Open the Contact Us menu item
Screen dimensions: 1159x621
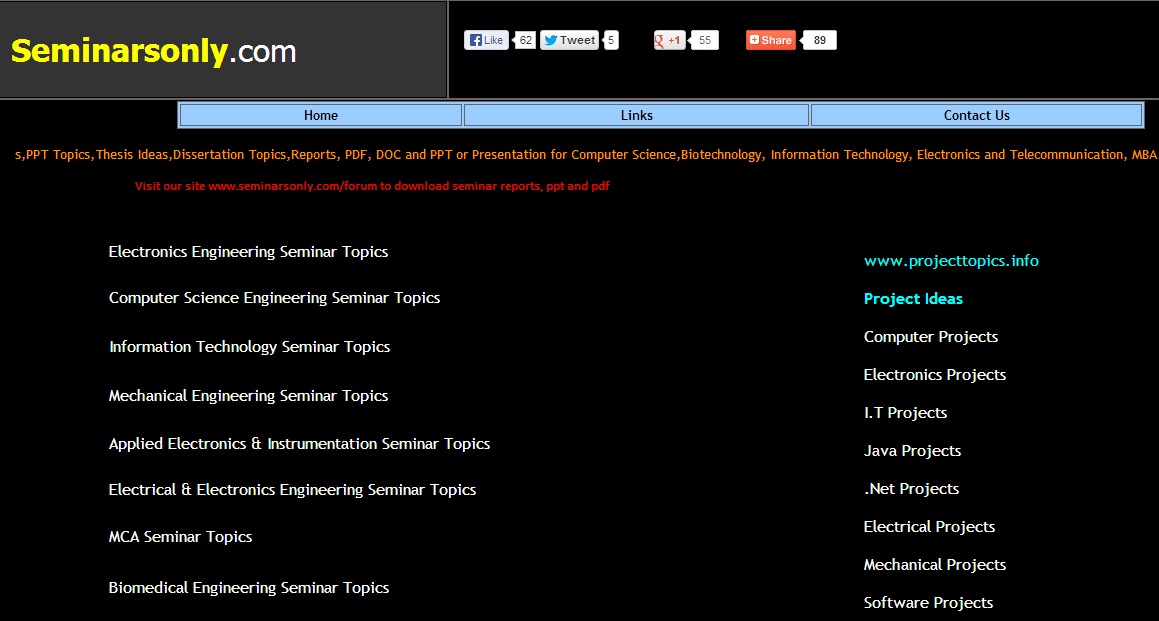[976, 115]
